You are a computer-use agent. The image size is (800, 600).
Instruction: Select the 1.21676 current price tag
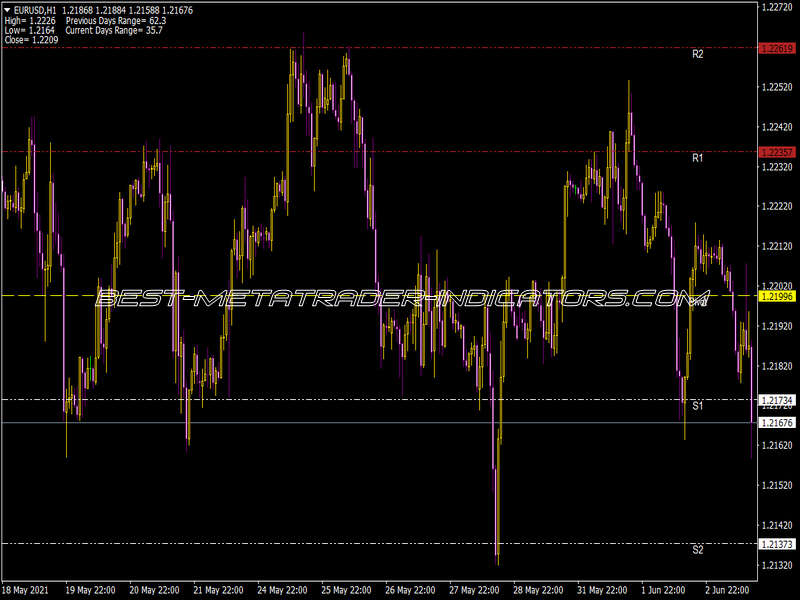(x=777, y=423)
